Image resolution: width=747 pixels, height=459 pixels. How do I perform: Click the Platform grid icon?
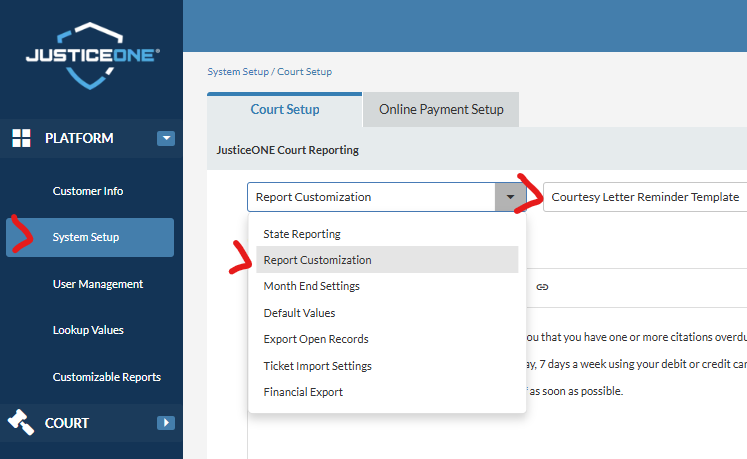point(21,138)
